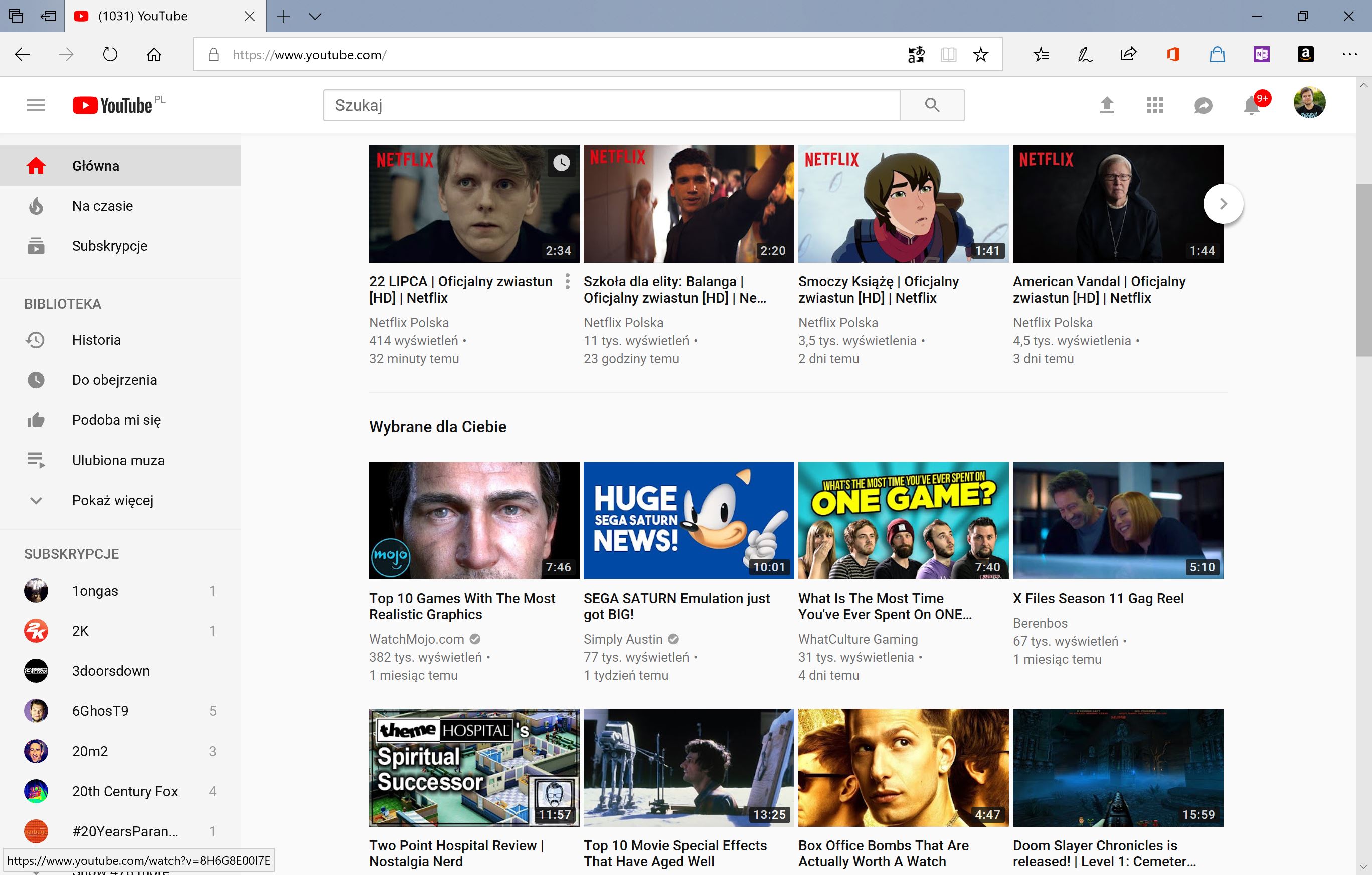Click the add notes pen icon

coord(1085,55)
